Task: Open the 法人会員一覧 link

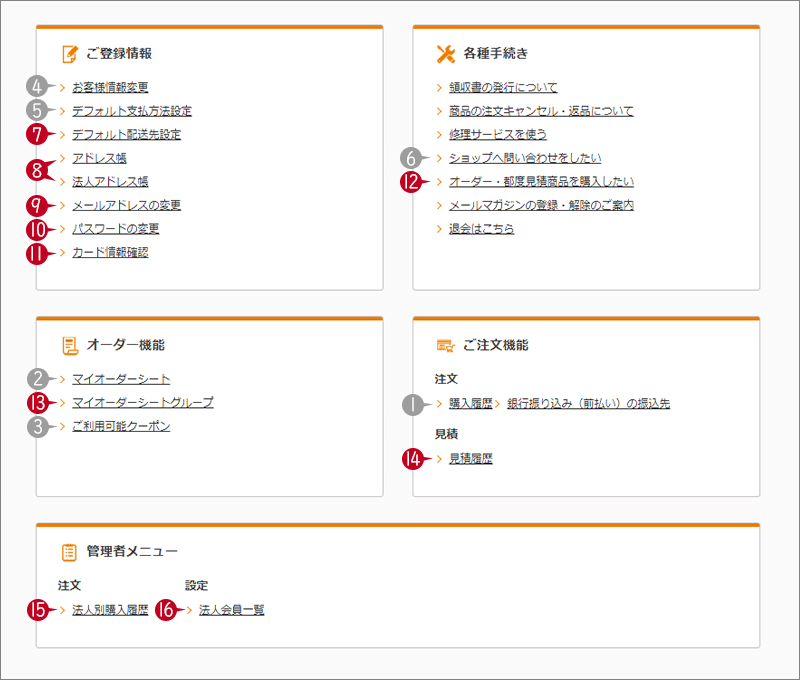Action: click(233, 608)
